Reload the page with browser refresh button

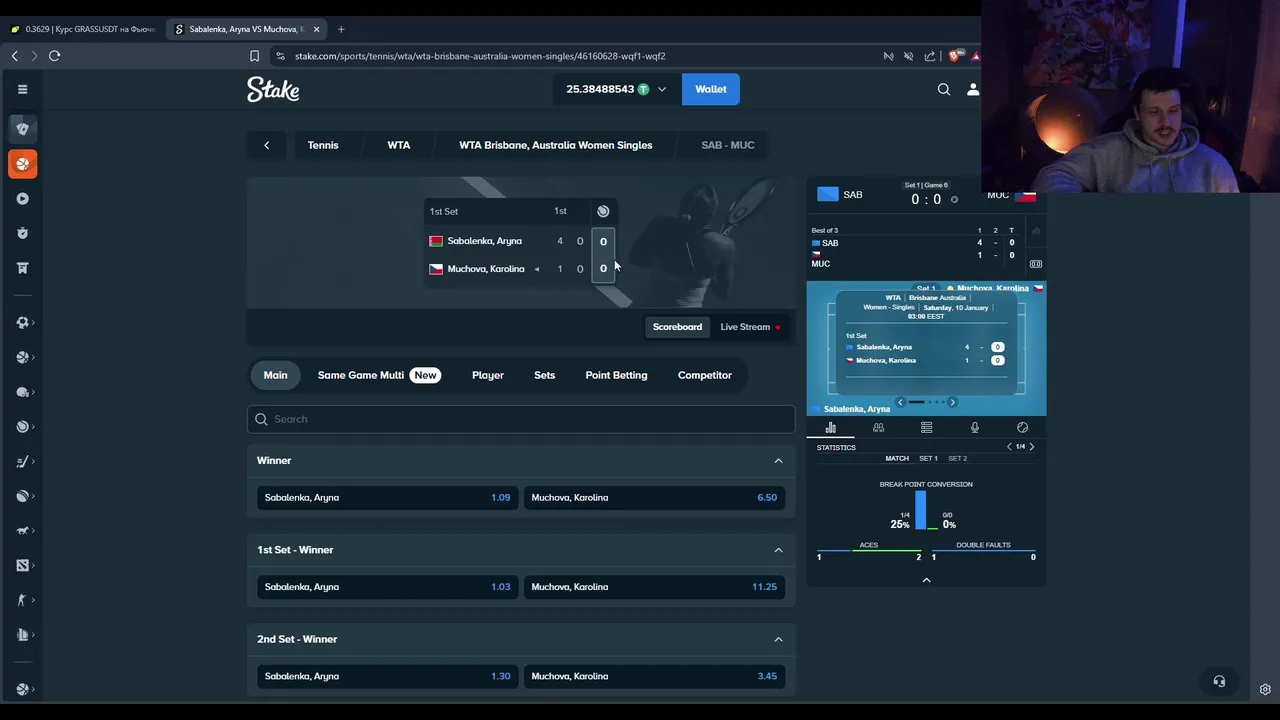54,56
